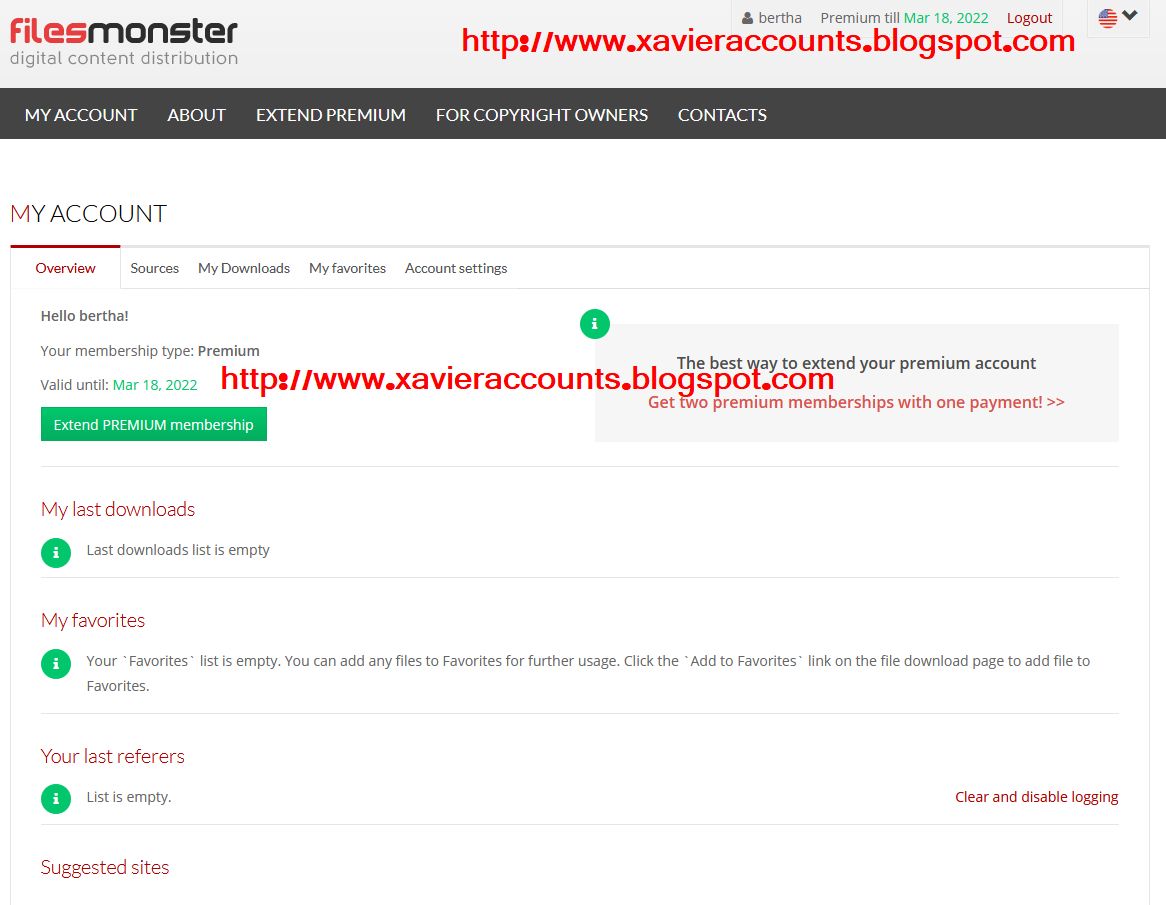The image size is (1166, 905).
Task: Open ABOUT page in navigation bar
Action: pyautogui.click(x=196, y=115)
